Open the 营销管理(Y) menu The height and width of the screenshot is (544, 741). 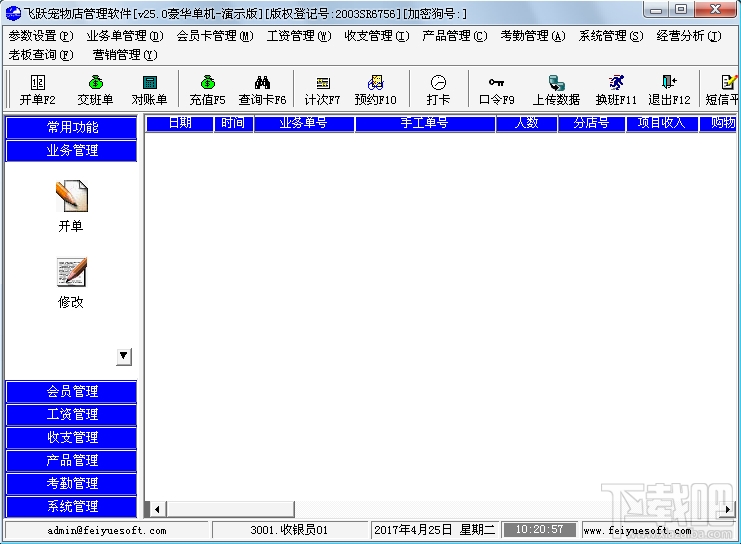(125, 55)
